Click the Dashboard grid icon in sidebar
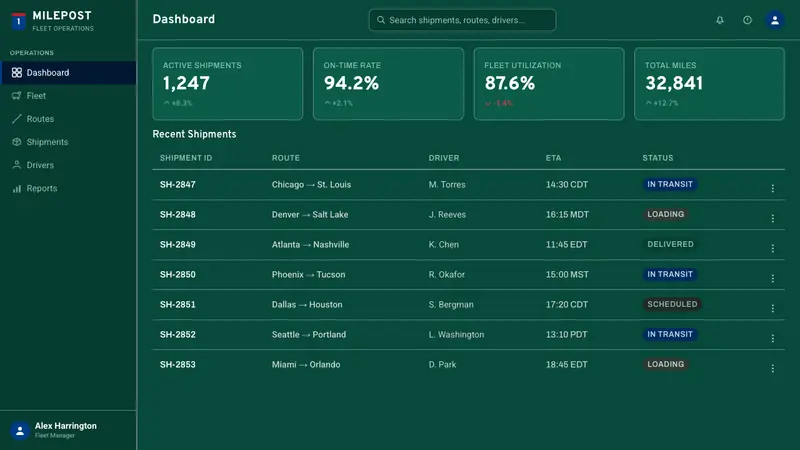 17,72
